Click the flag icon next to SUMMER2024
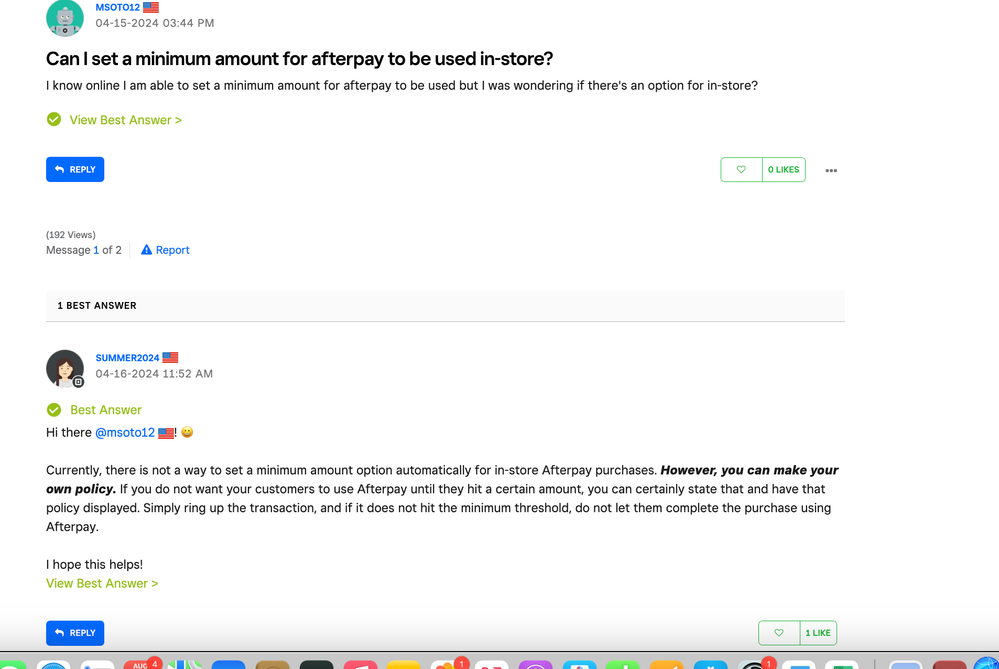The image size is (999, 669). click(171, 358)
